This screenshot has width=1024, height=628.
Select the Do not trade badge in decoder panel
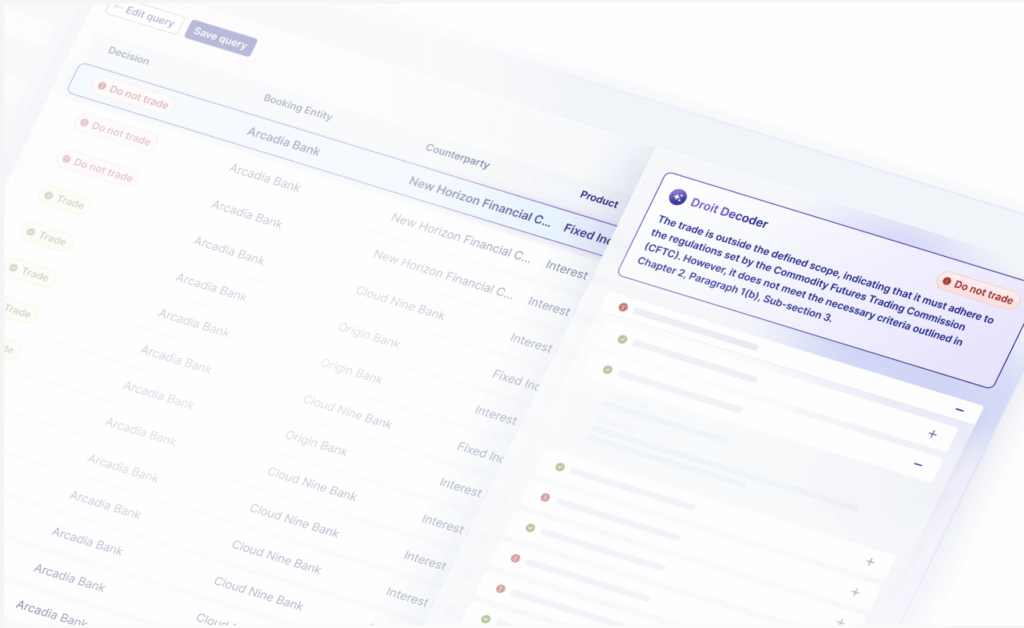pyautogui.click(x=978, y=291)
